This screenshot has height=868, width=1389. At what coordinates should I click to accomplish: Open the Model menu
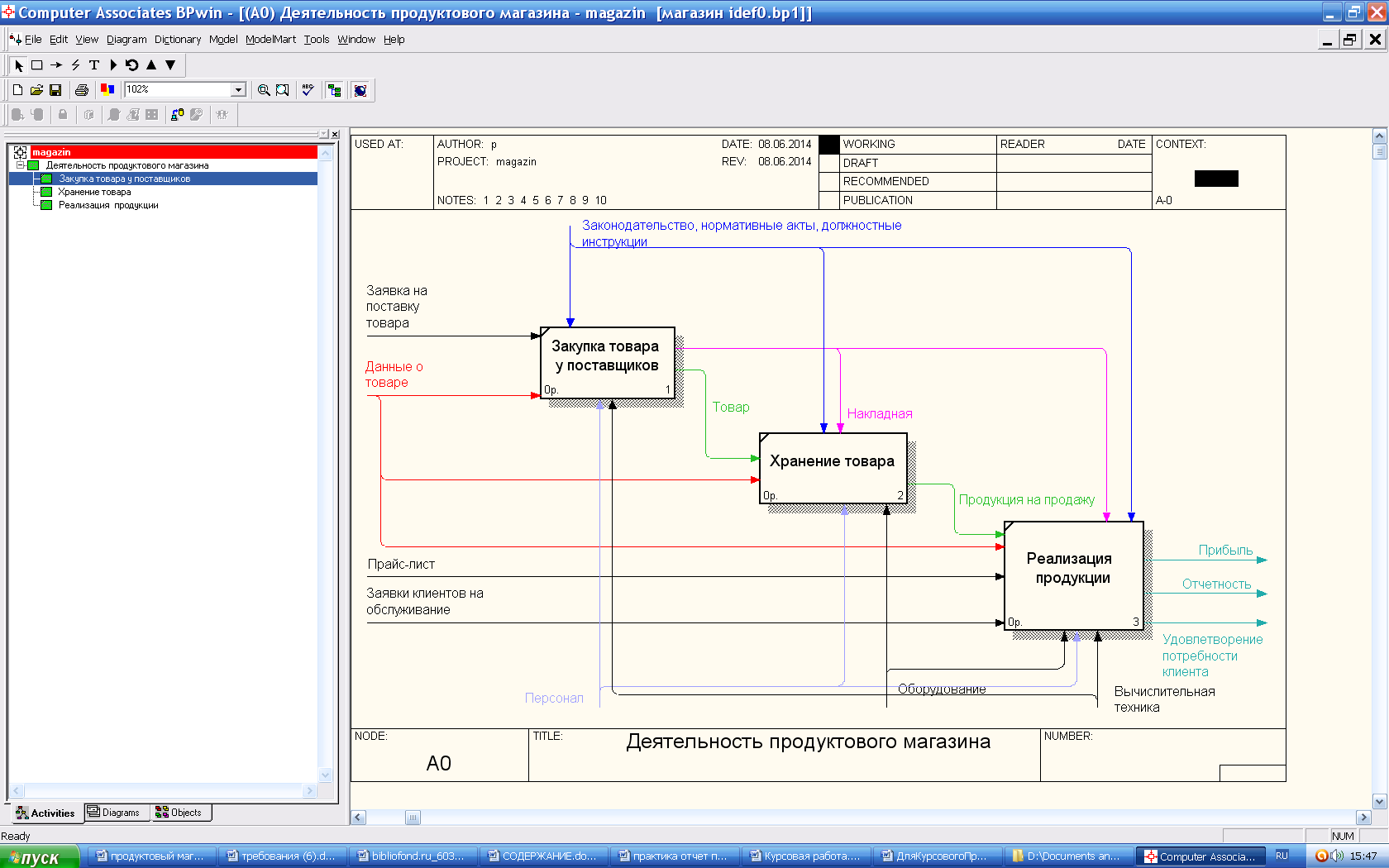223,39
